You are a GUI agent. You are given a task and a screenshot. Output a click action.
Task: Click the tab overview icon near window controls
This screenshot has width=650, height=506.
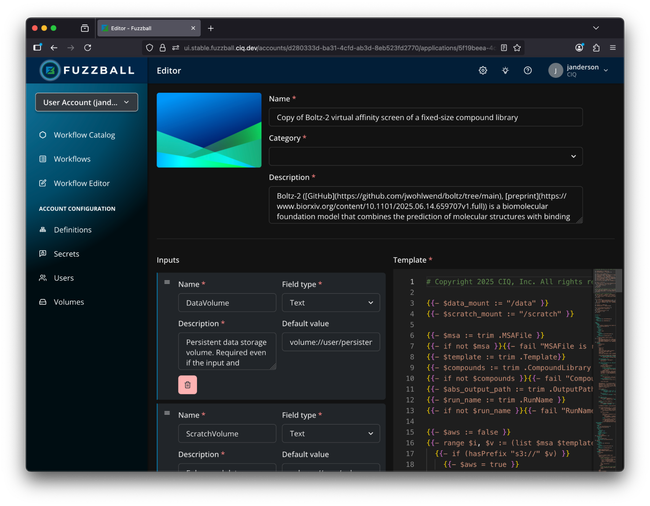[85, 28]
